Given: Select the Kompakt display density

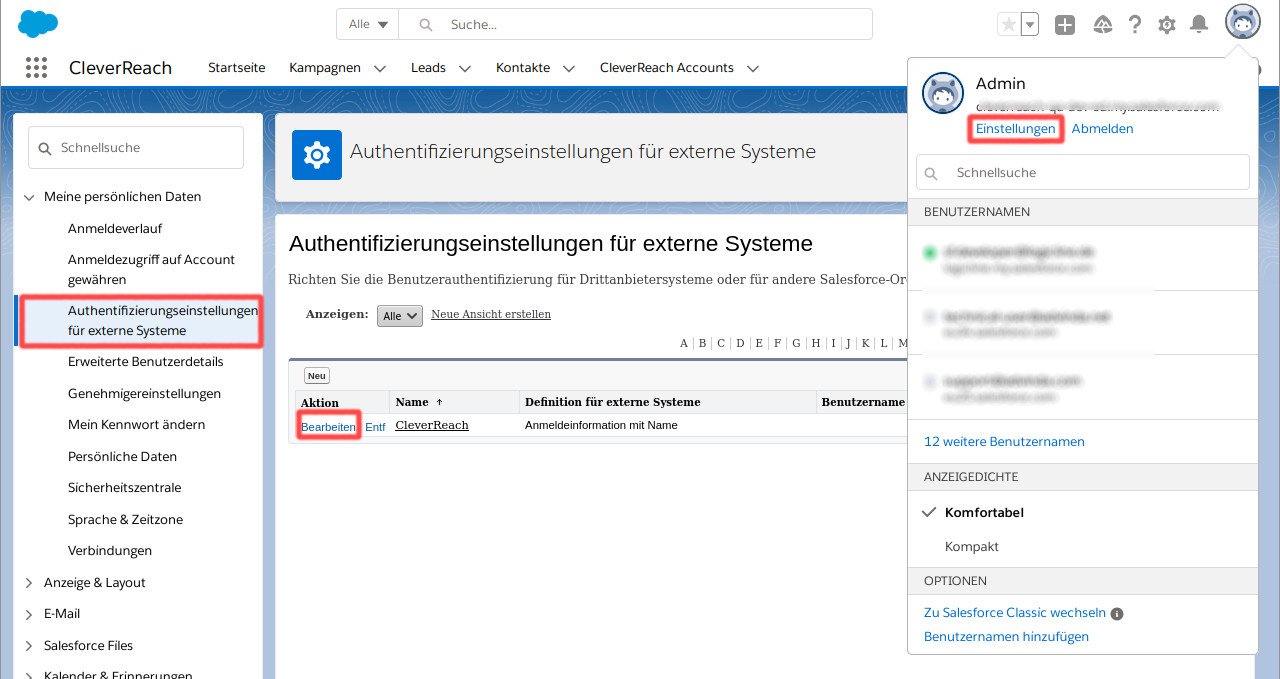Looking at the screenshot, I should [972, 547].
